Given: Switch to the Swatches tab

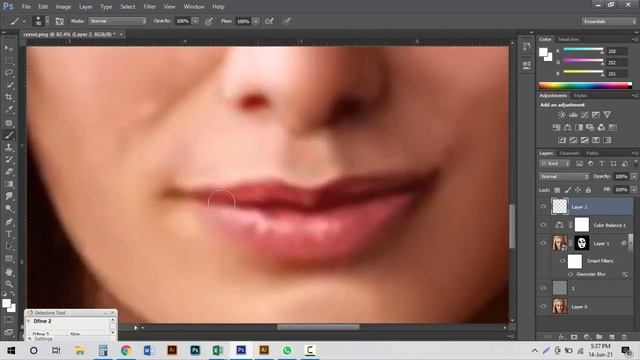Looking at the screenshot, I should point(568,39).
